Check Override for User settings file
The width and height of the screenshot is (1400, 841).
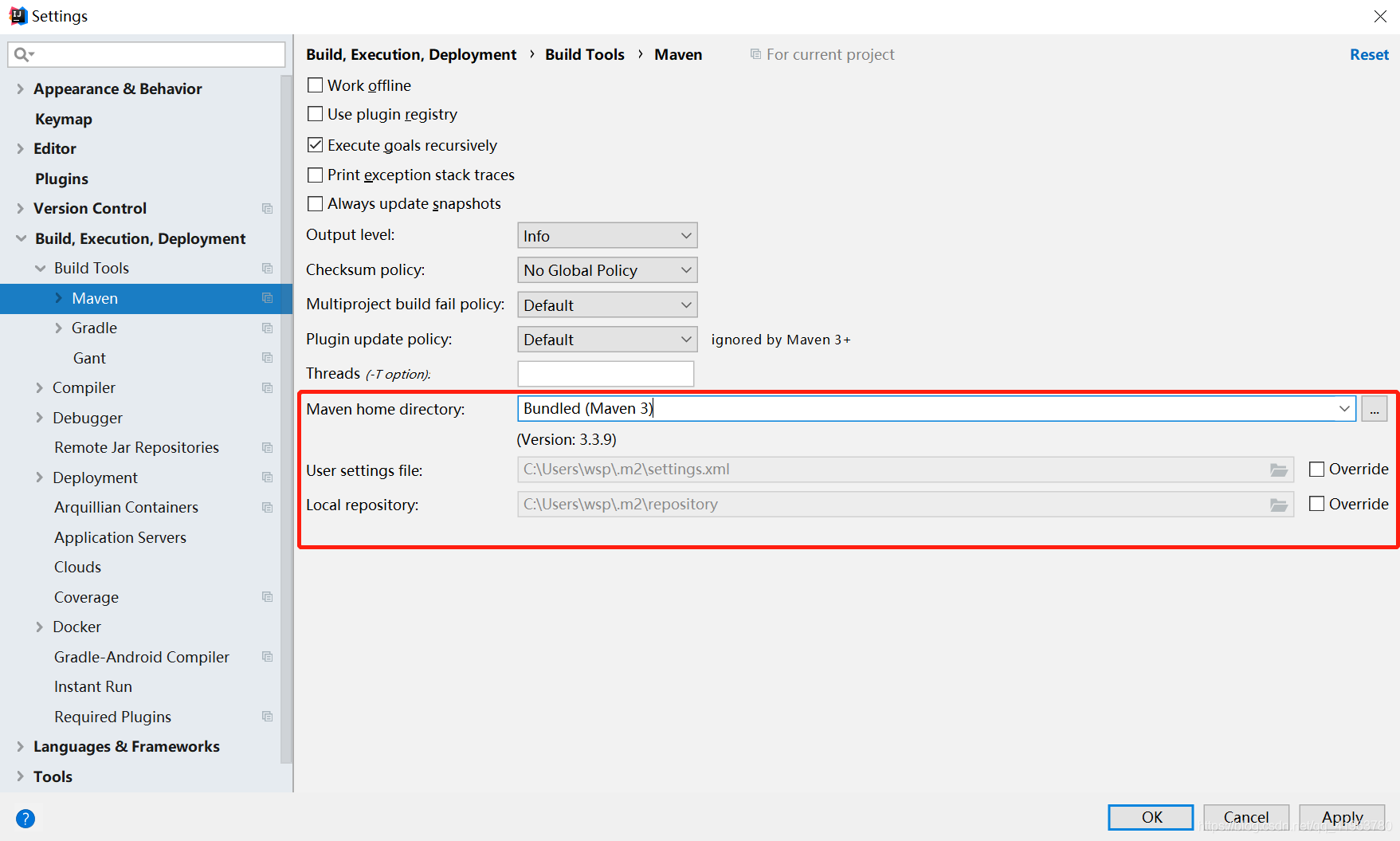pos(1317,470)
